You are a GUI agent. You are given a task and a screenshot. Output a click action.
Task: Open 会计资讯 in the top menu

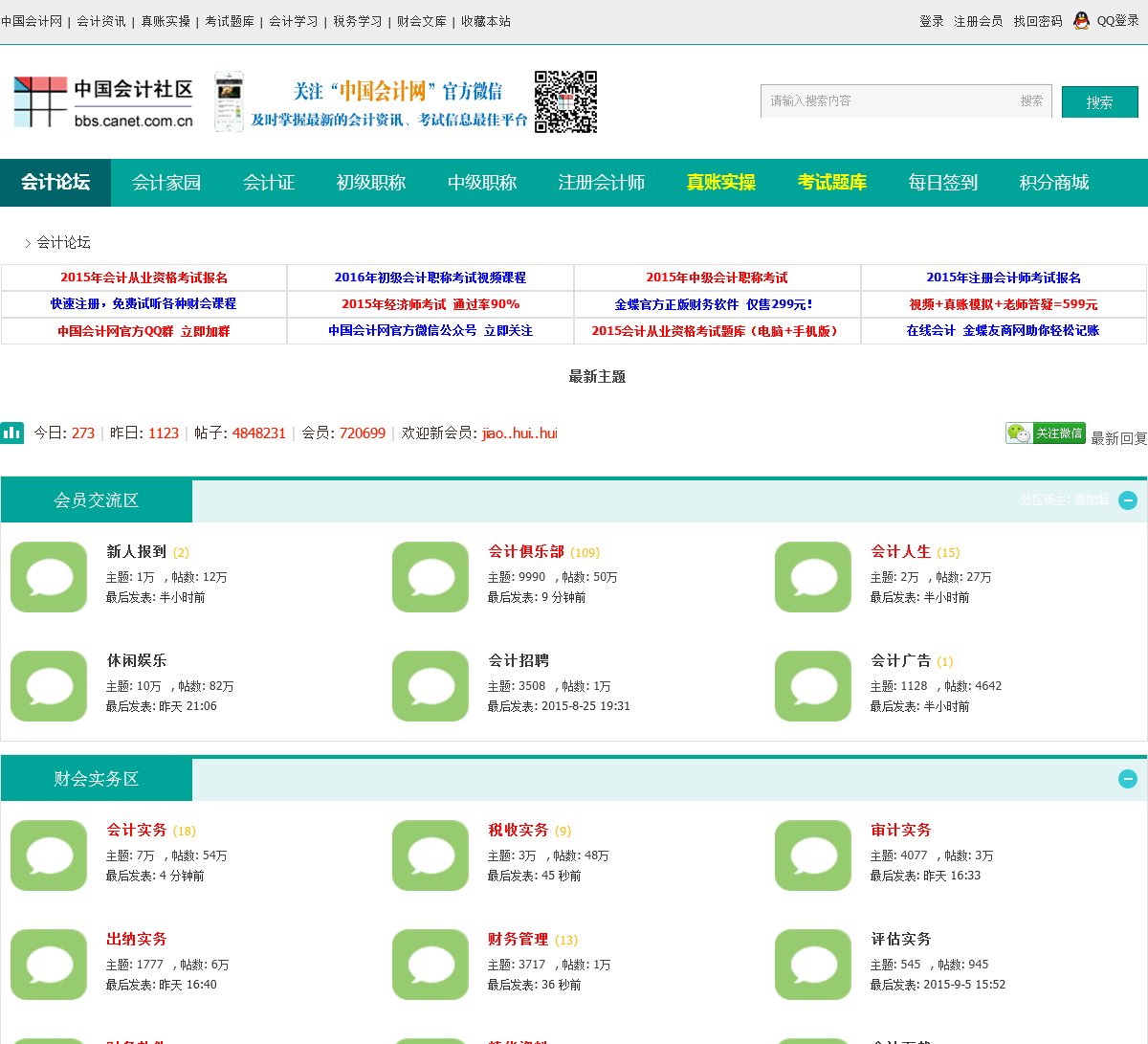[101, 21]
